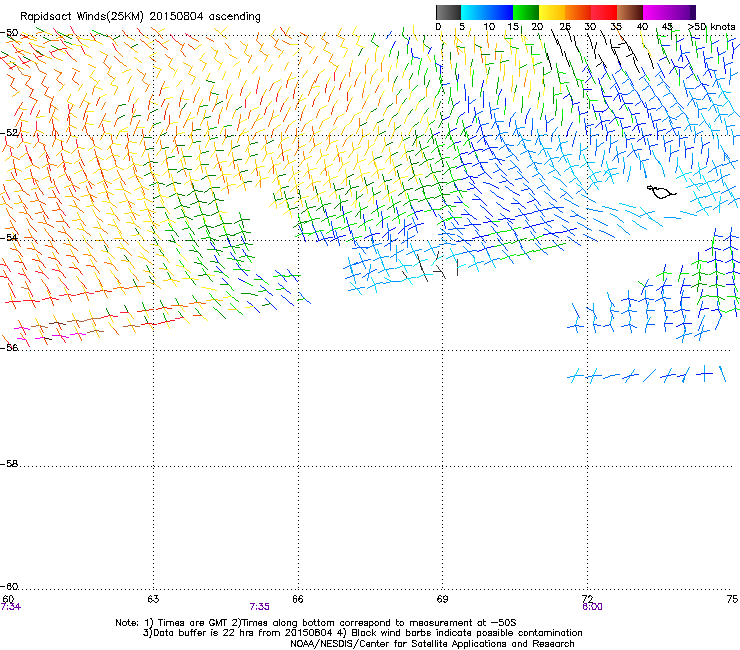Click the NOAA/NESDIS credit line

pyautogui.click(x=432, y=644)
